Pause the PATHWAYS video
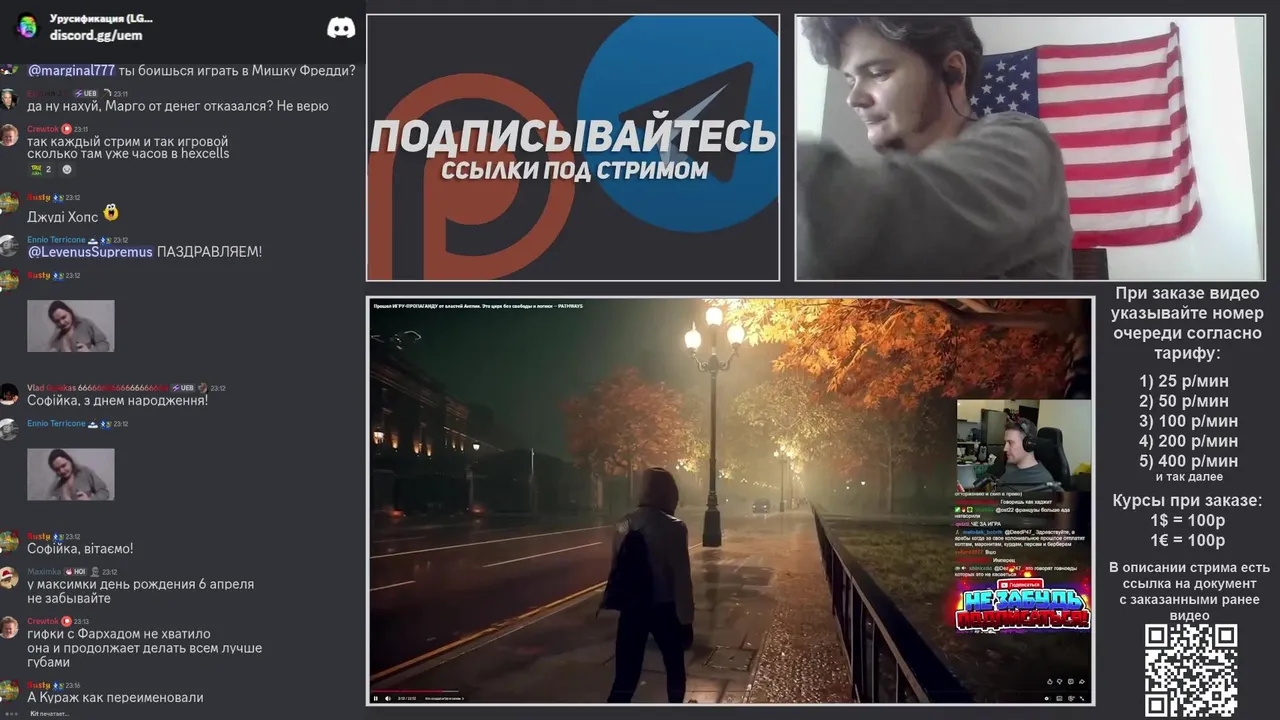Image resolution: width=1280 pixels, height=720 pixels. coord(377,698)
